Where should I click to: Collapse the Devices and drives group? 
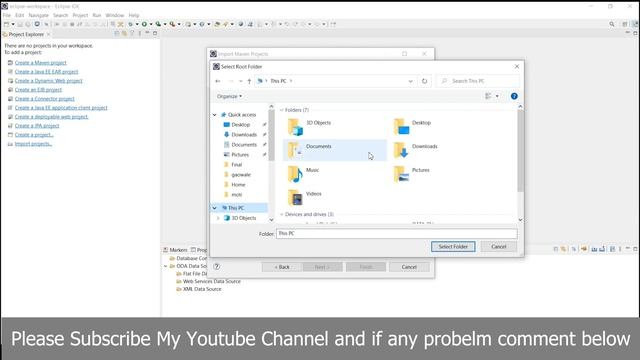coord(281,214)
